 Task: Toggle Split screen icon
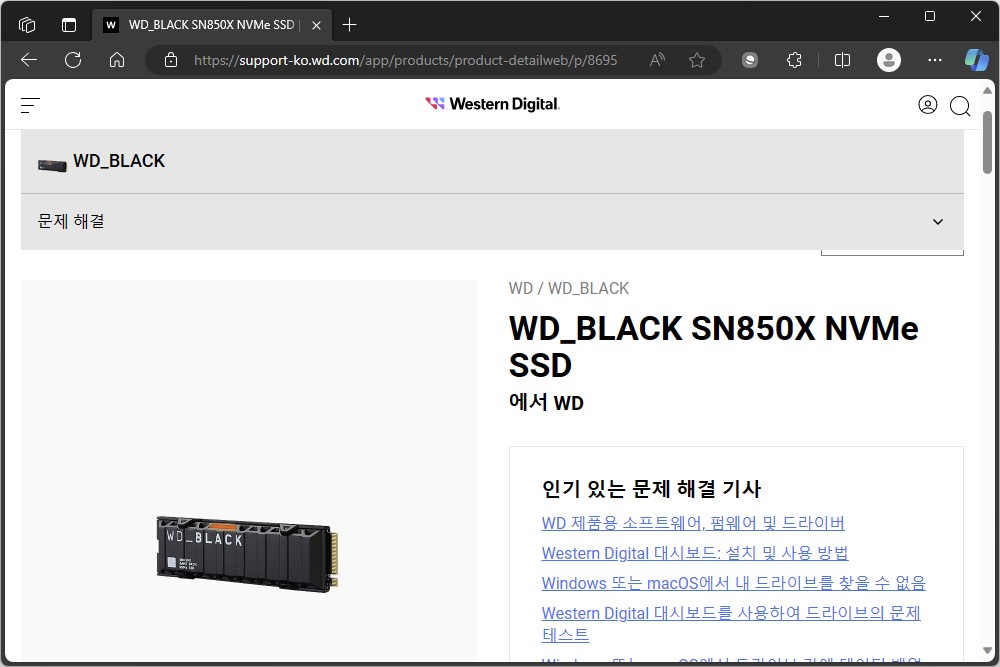tap(842, 60)
